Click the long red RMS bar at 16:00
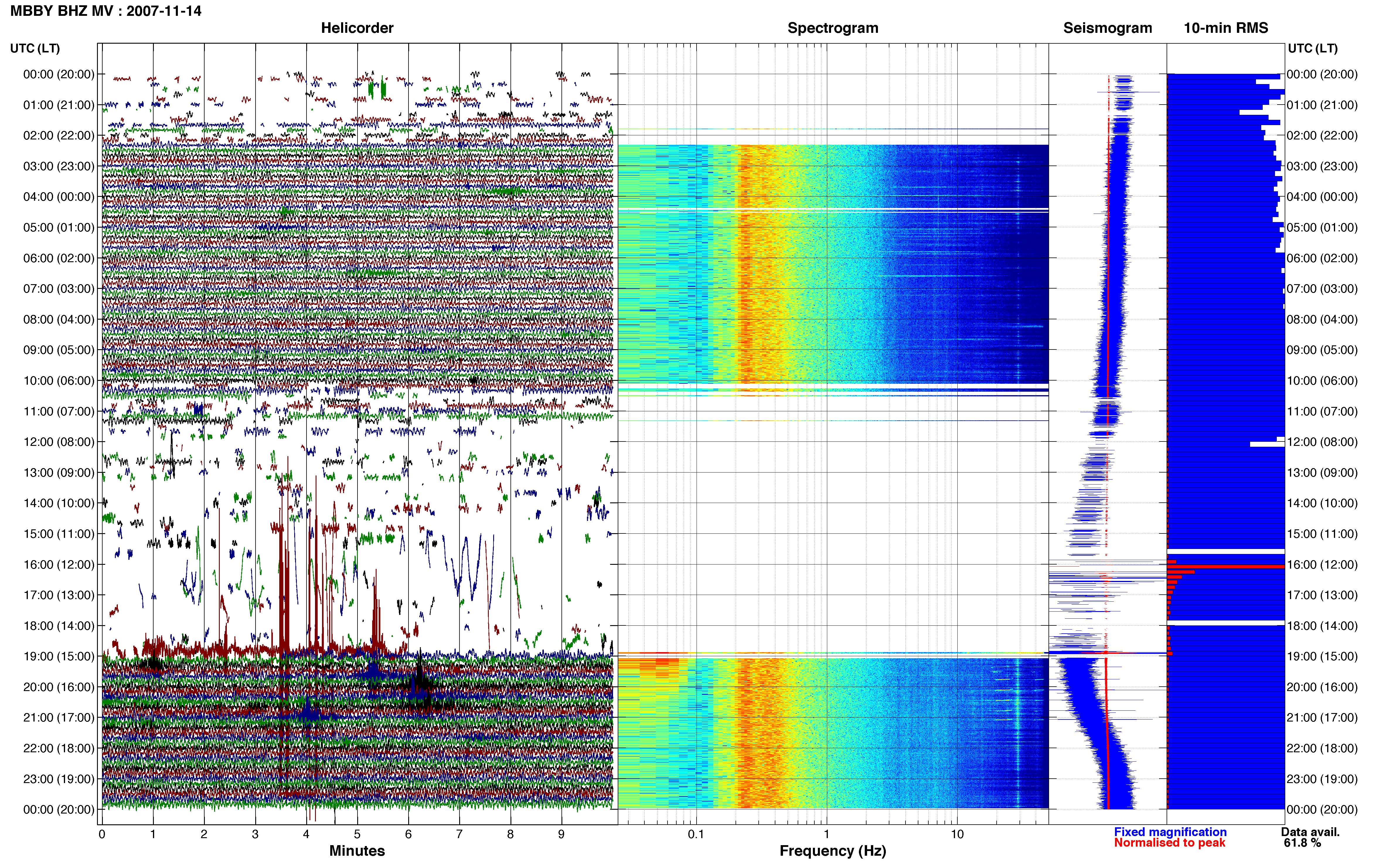This screenshot has width=1389, height=868. 1225,567
